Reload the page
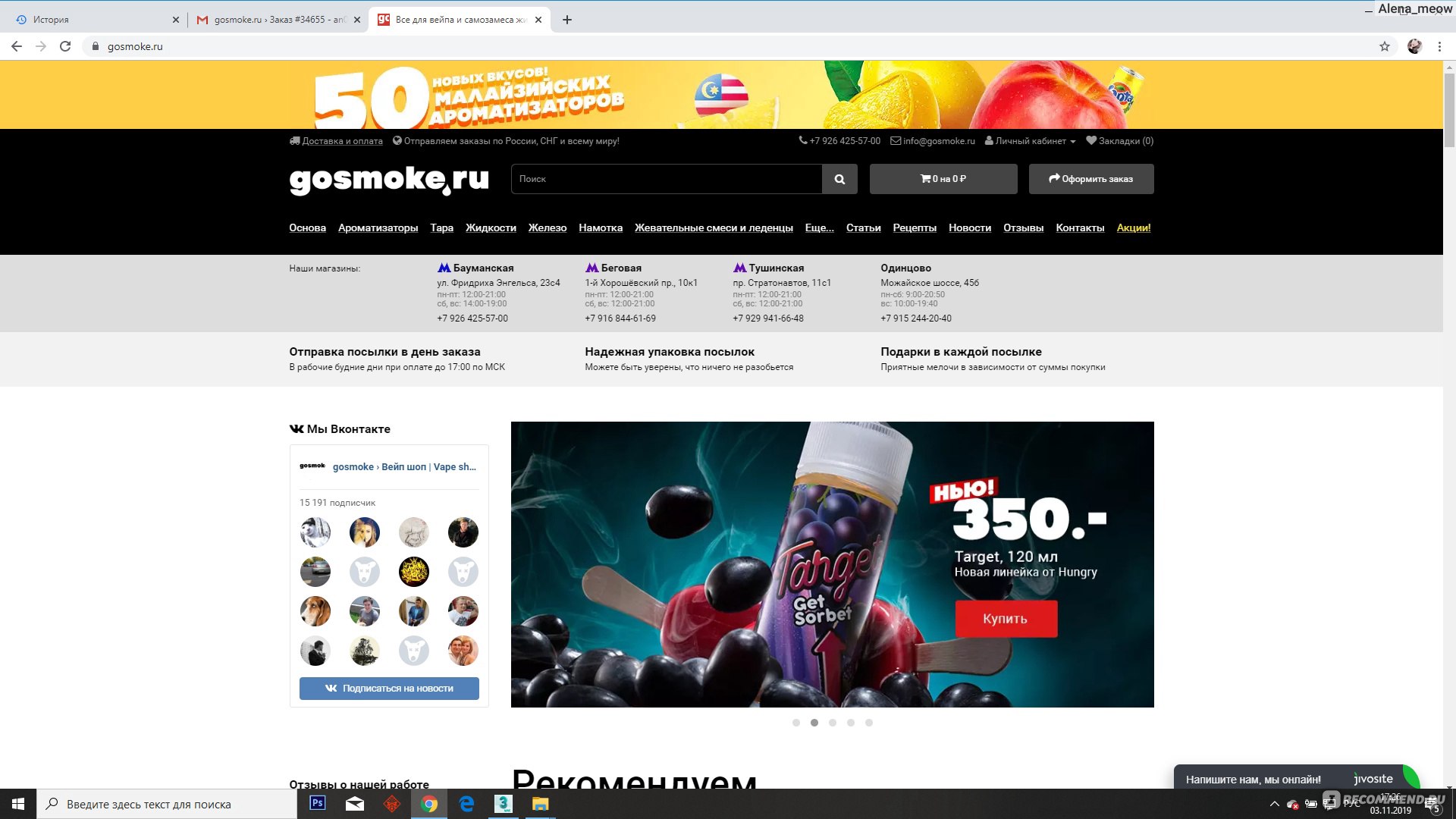The width and height of the screenshot is (1456, 819). pyautogui.click(x=65, y=46)
